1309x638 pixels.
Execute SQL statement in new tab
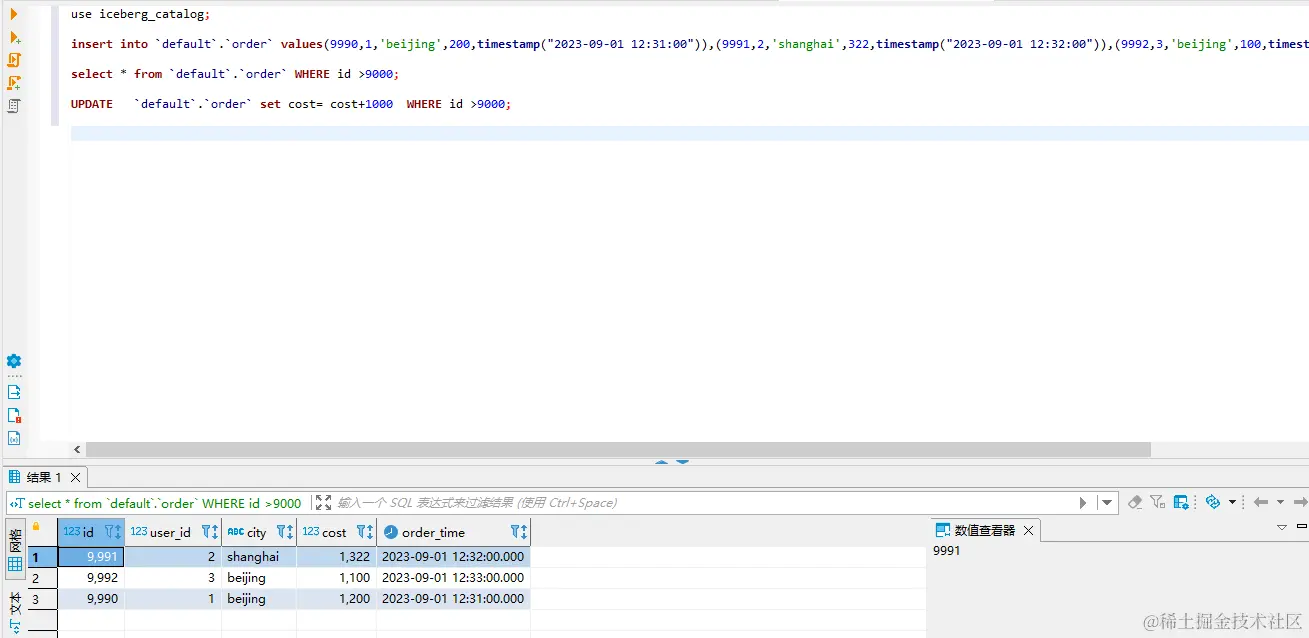click(x=14, y=38)
